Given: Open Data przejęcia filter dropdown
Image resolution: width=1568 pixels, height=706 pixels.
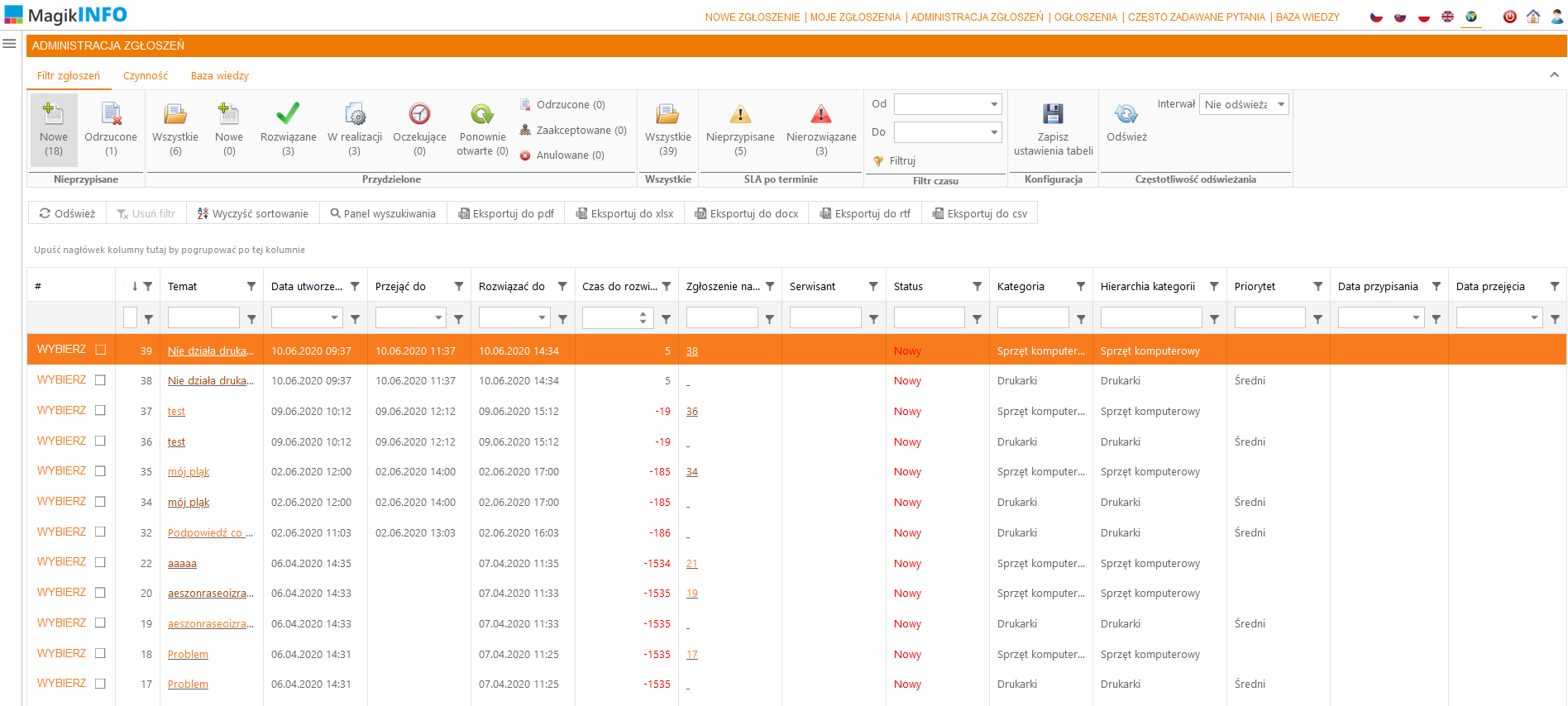Looking at the screenshot, I should click(x=1534, y=317).
